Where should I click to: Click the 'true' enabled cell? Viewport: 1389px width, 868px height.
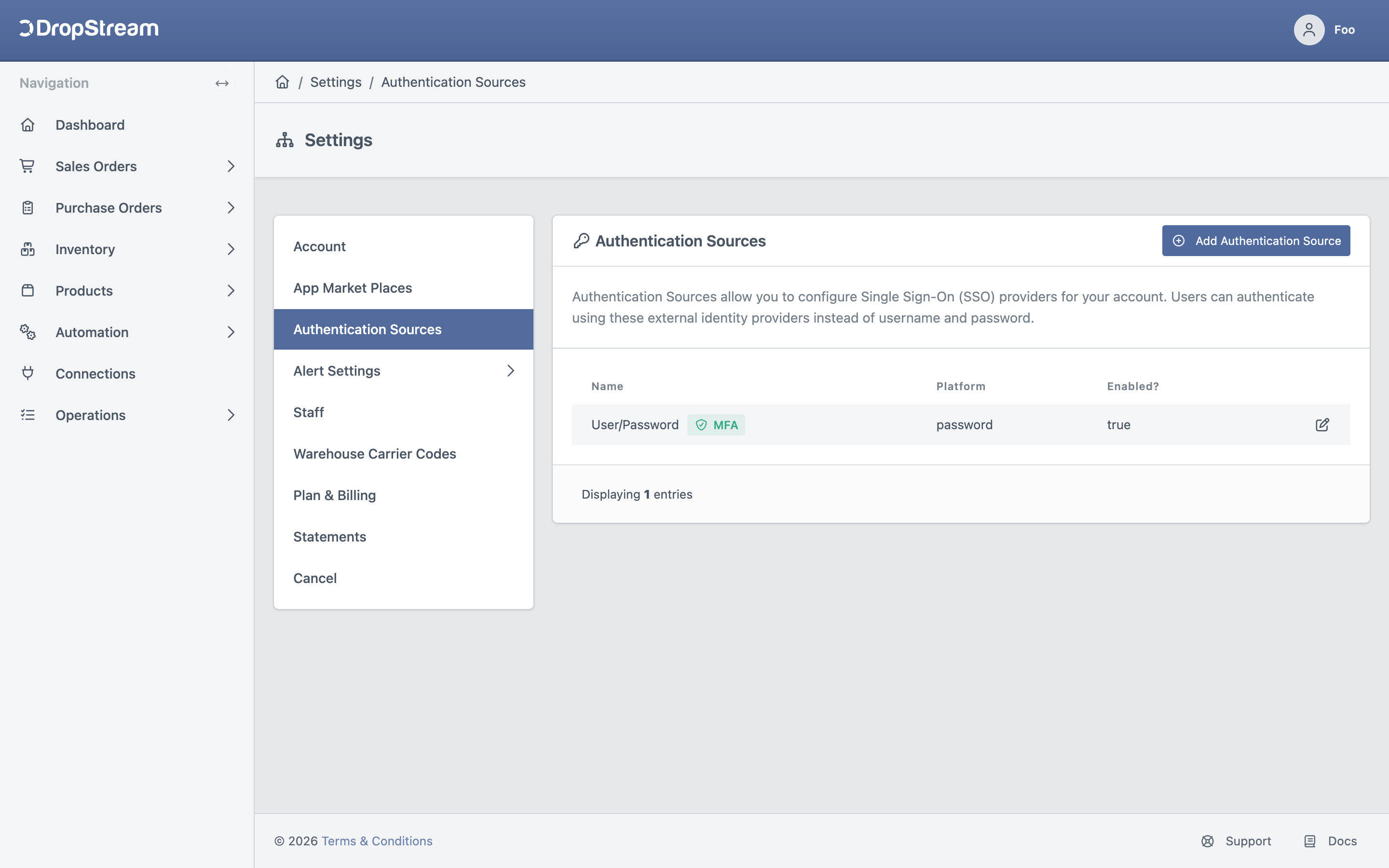(x=1118, y=425)
